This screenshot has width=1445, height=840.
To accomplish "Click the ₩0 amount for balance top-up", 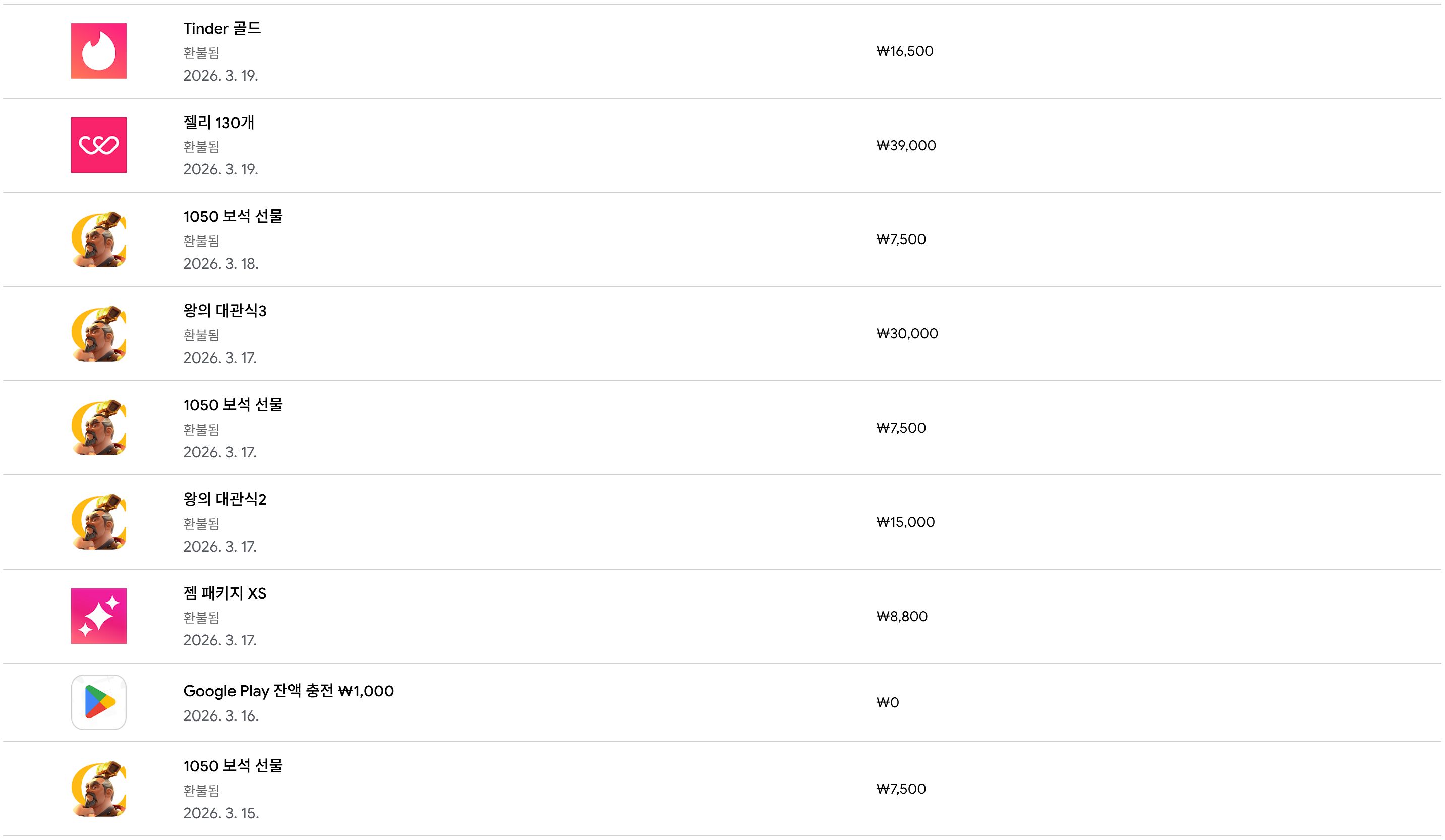I will click(887, 702).
